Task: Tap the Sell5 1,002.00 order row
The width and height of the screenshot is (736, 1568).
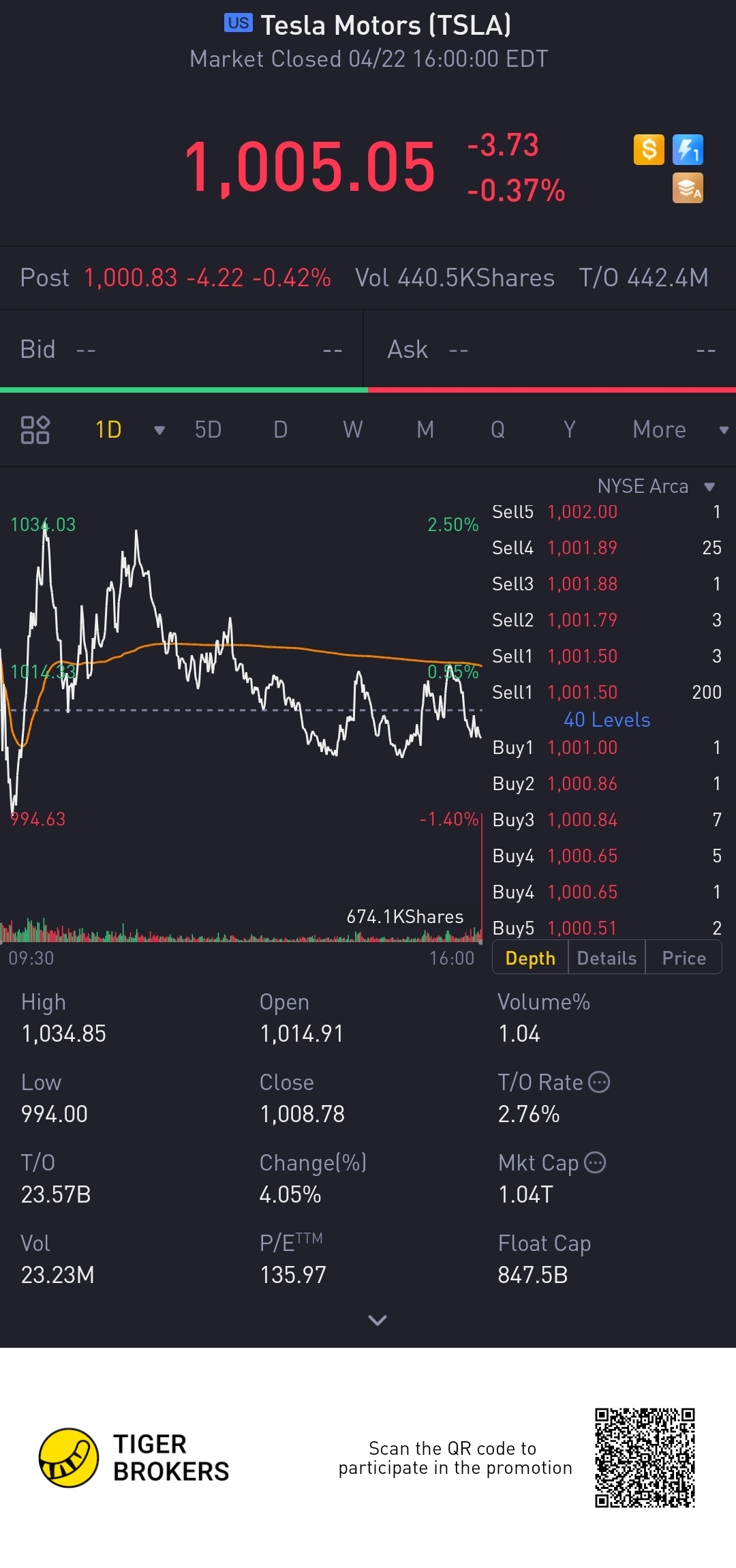Action: click(x=607, y=512)
